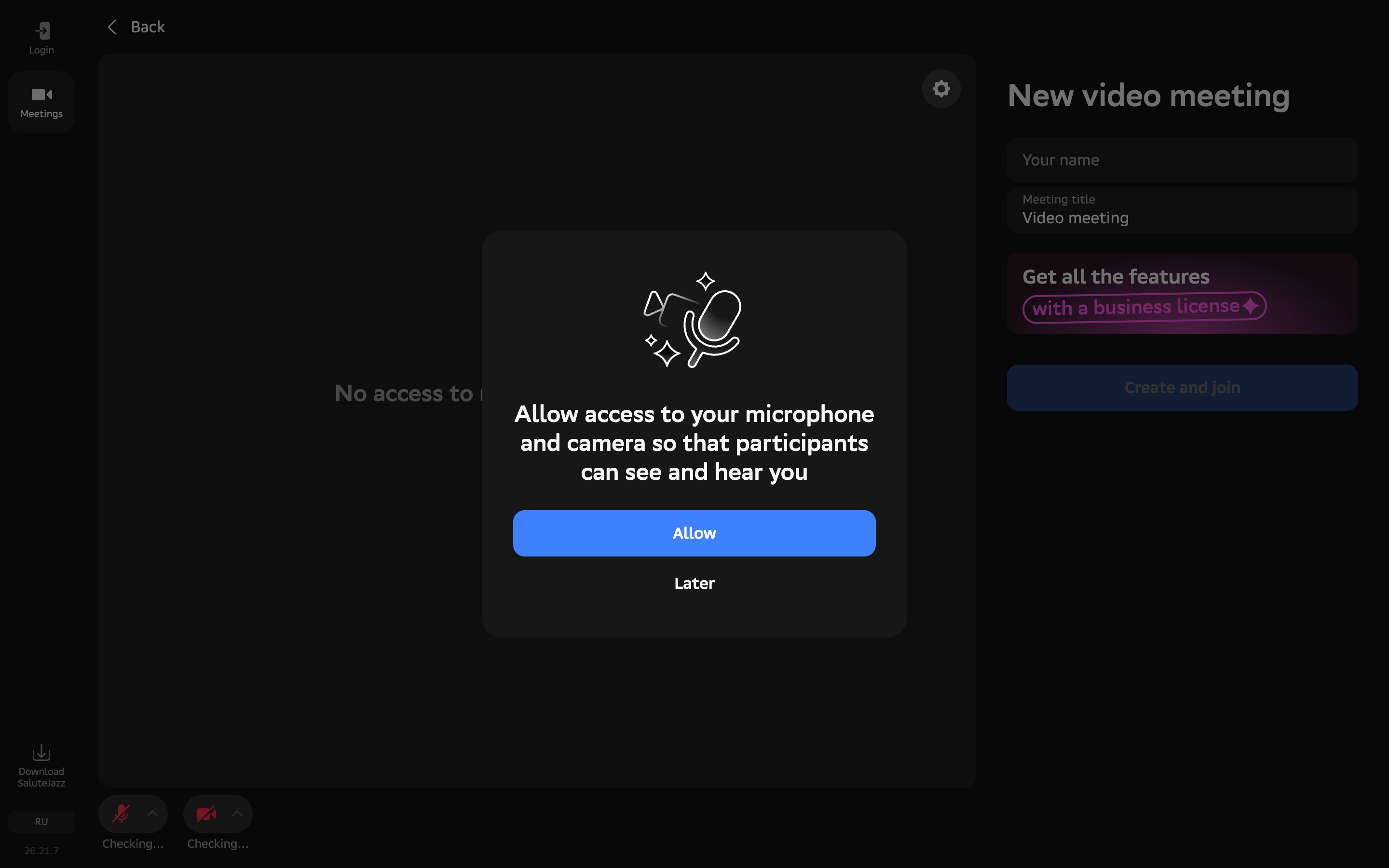Expand camera options chevron
1389x868 pixels.
(x=237, y=814)
